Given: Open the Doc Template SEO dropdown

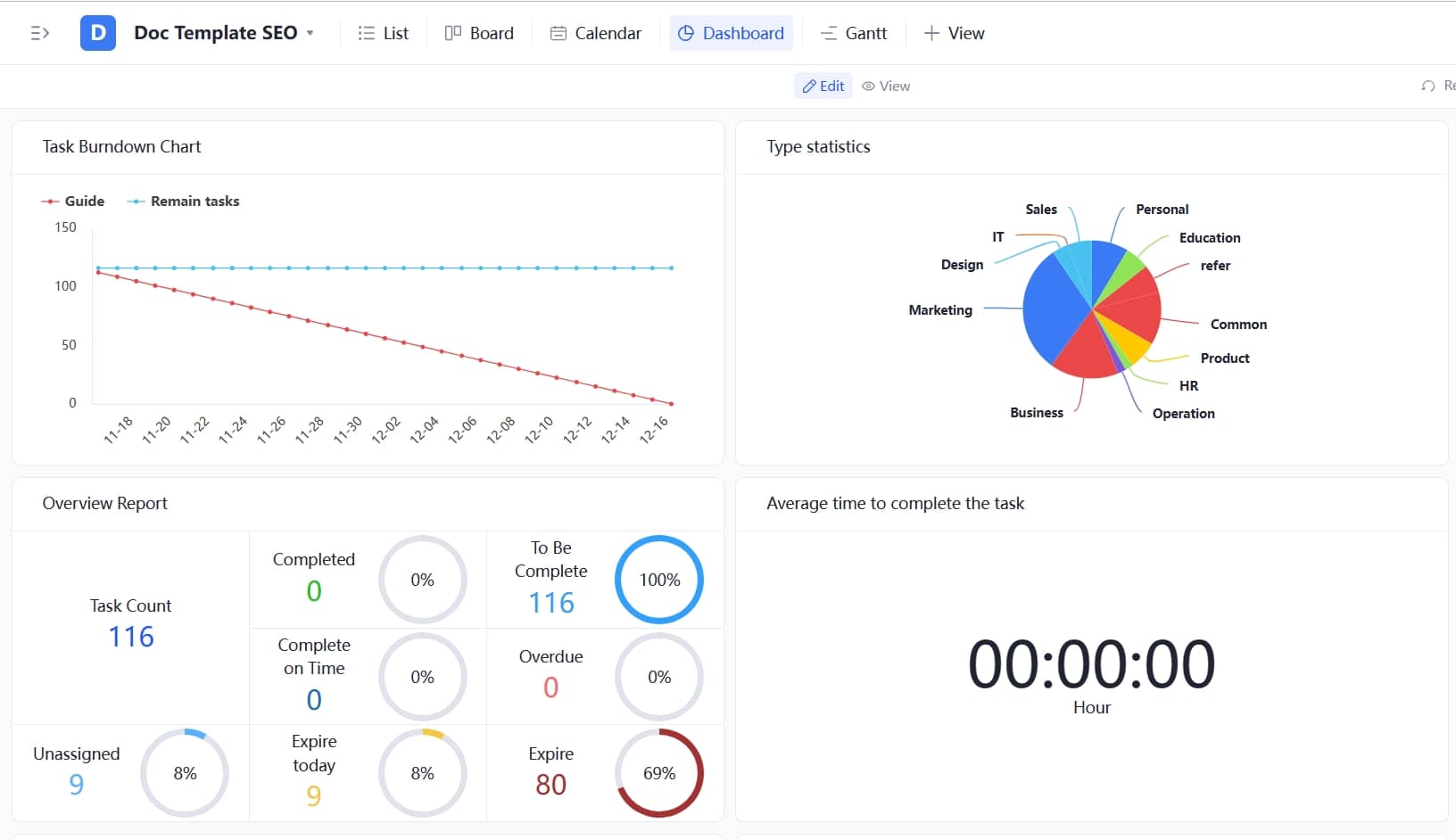Looking at the screenshot, I should pyautogui.click(x=310, y=33).
